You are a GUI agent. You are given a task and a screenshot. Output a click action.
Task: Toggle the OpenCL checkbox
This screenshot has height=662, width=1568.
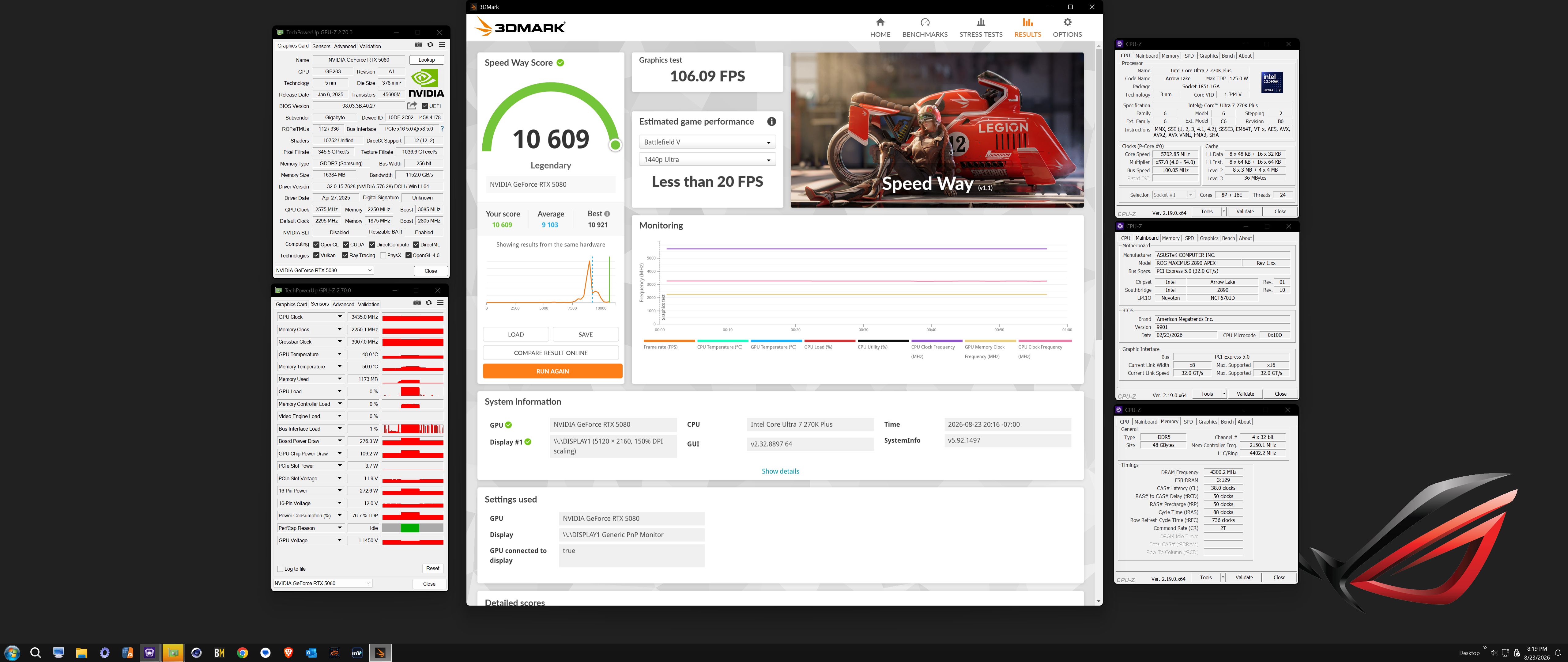coord(316,245)
